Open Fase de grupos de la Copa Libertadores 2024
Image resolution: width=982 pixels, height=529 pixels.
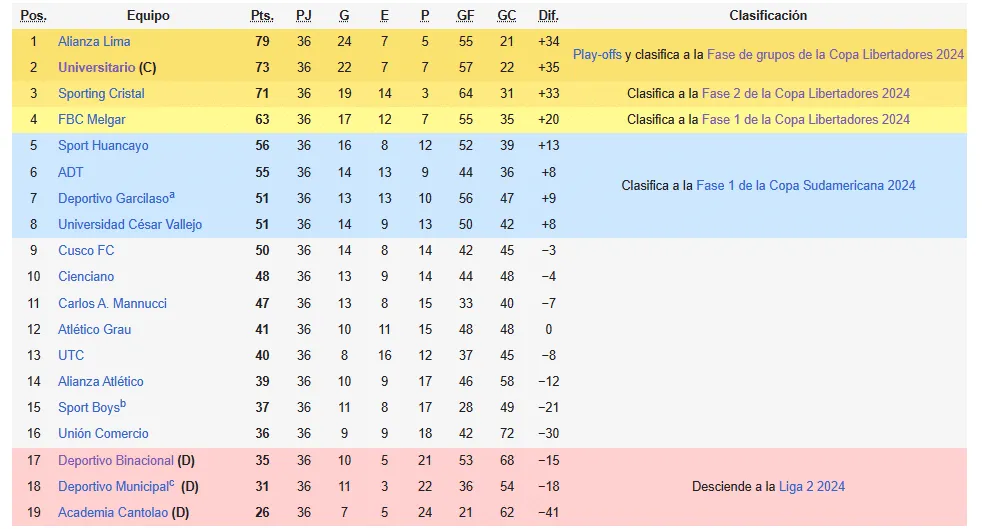(835, 54)
